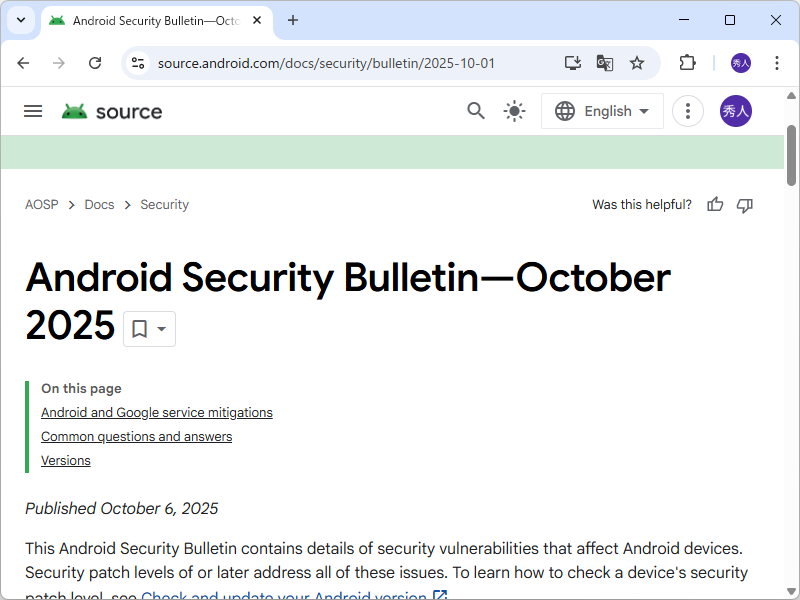Open the search icon in the site header
The height and width of the screenshot is (600, 800).
pos(476,111)
